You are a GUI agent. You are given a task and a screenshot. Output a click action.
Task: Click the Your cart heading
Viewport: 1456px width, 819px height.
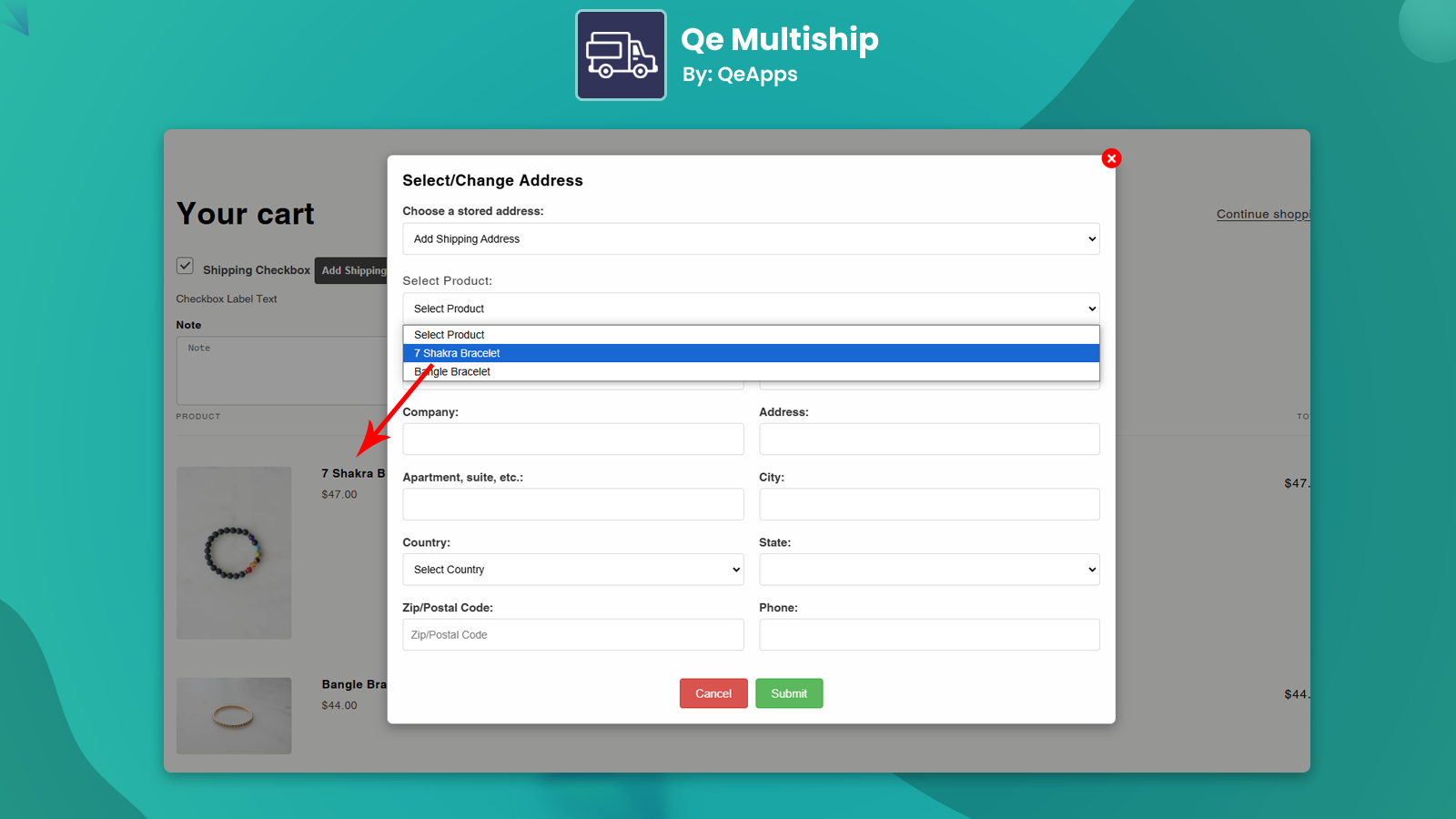(x=246, y=214)
